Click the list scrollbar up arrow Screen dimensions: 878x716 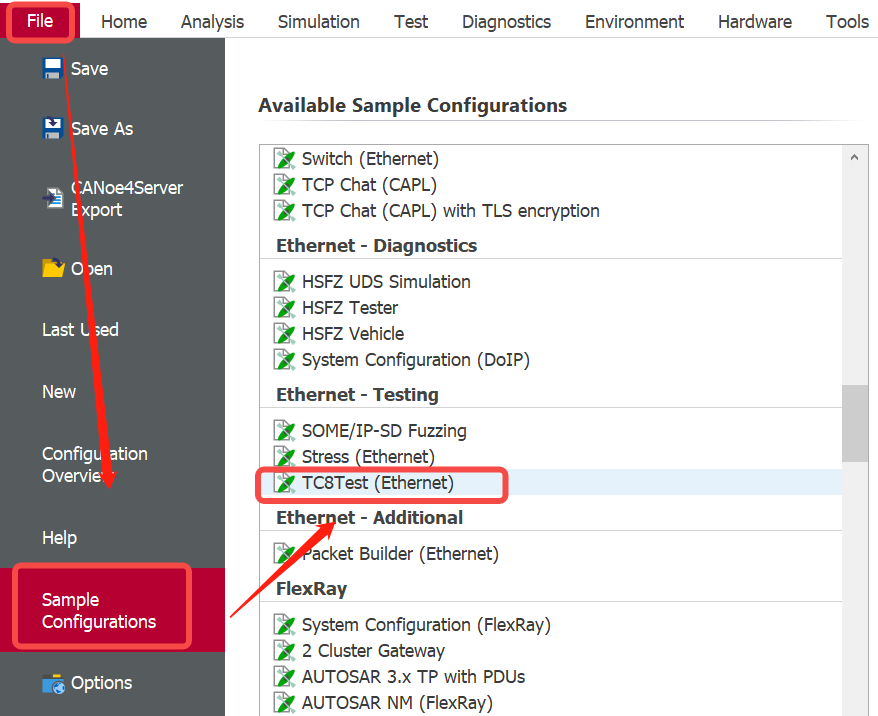(x=854, y=157)
